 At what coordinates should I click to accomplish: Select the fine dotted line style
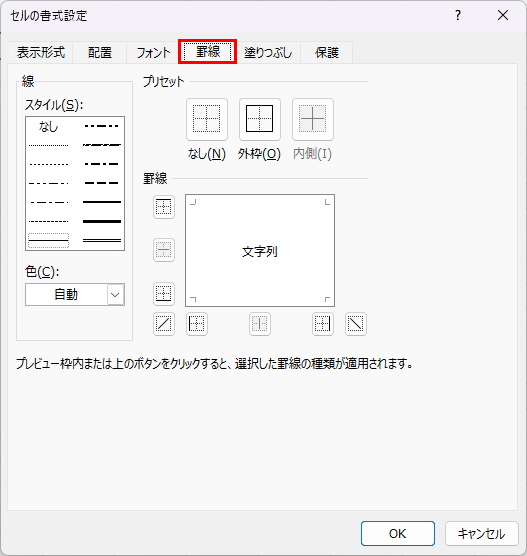click(48, 145)
